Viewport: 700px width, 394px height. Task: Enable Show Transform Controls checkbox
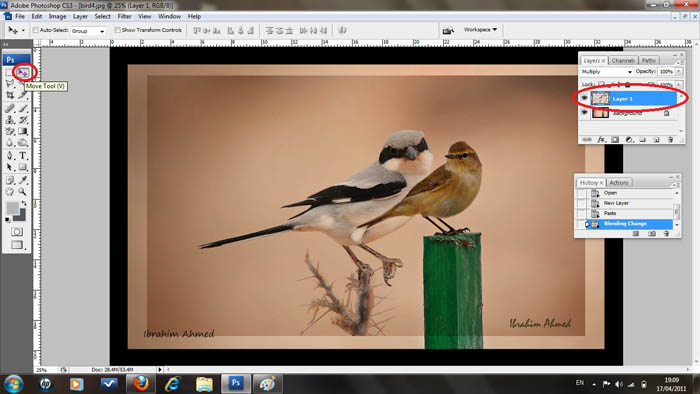pyautogui.click(x=117, y=30)
